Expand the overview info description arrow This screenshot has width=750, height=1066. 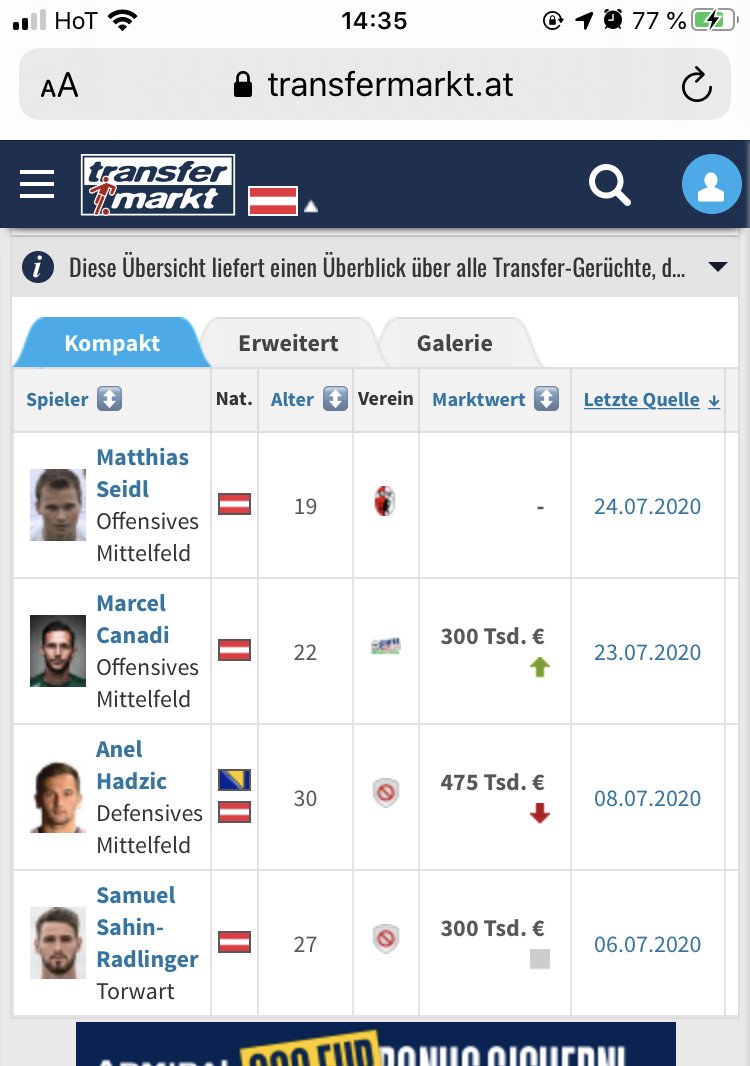[x=718, y=266]
